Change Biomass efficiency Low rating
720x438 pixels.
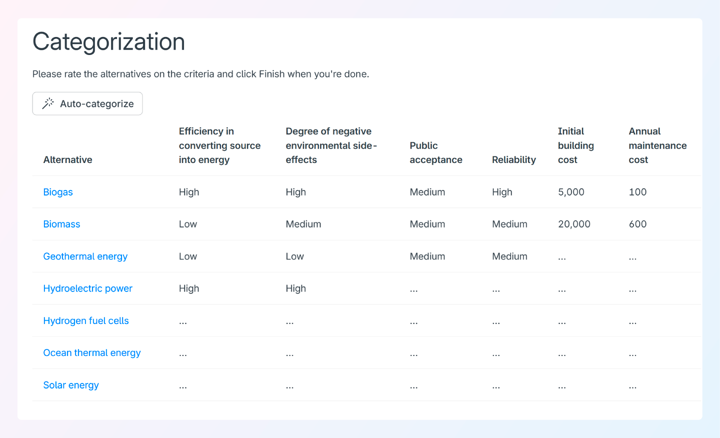click(188, 224)
